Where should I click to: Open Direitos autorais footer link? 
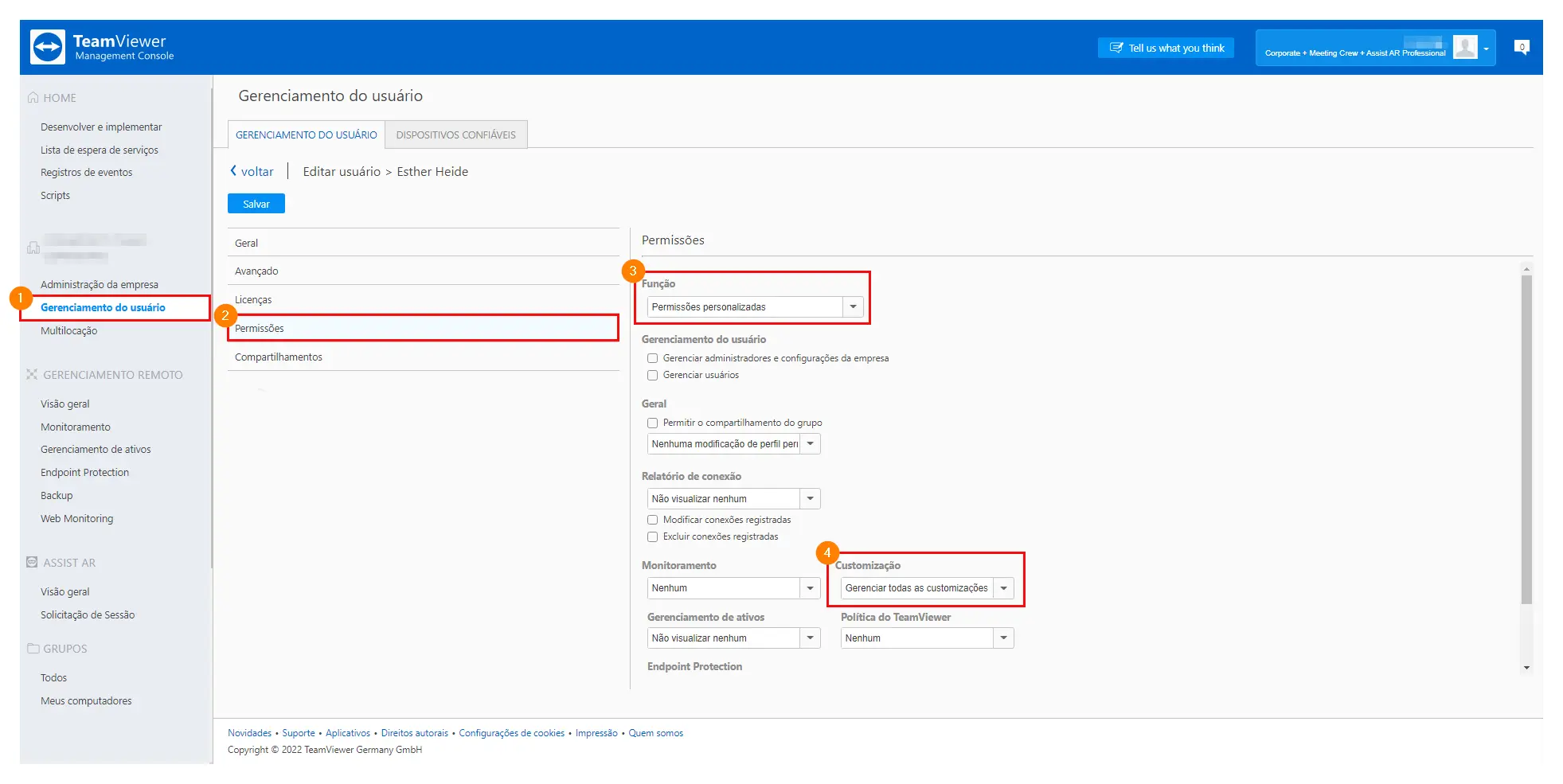click(415, 733)
